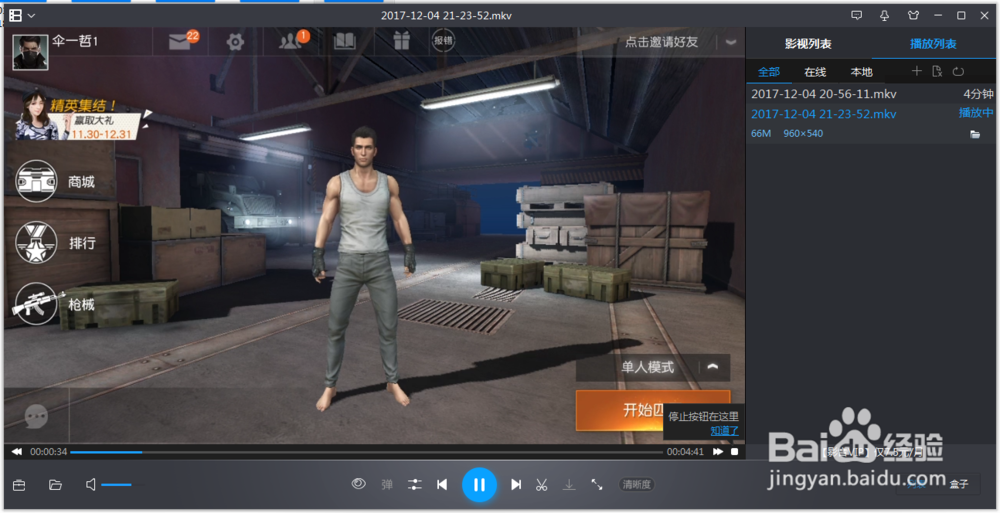Switch to the 播放列表 tab
Viewport: 1000px width, 513px height.
pyautogui.click(x=933, y=44)
